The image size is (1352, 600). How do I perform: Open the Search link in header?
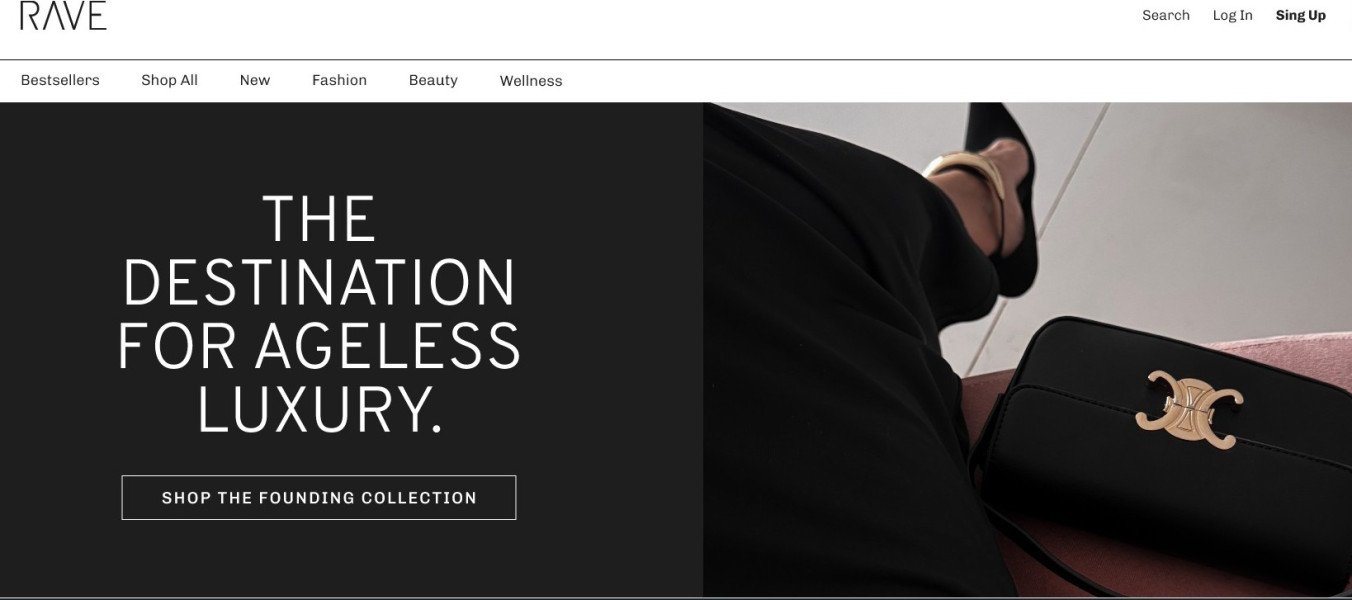[1166, 15]
